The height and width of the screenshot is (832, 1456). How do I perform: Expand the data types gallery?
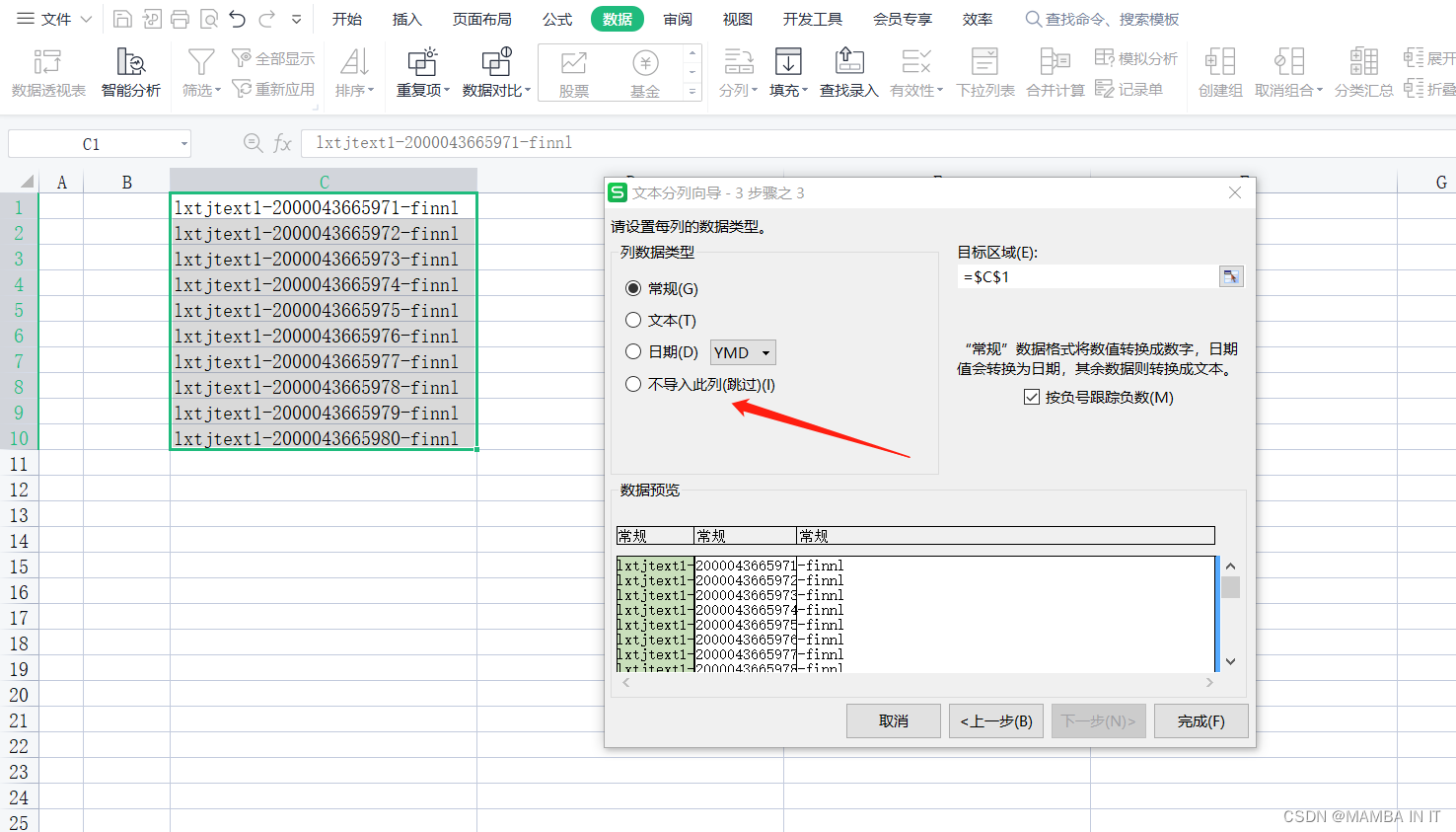click(692, 92)
